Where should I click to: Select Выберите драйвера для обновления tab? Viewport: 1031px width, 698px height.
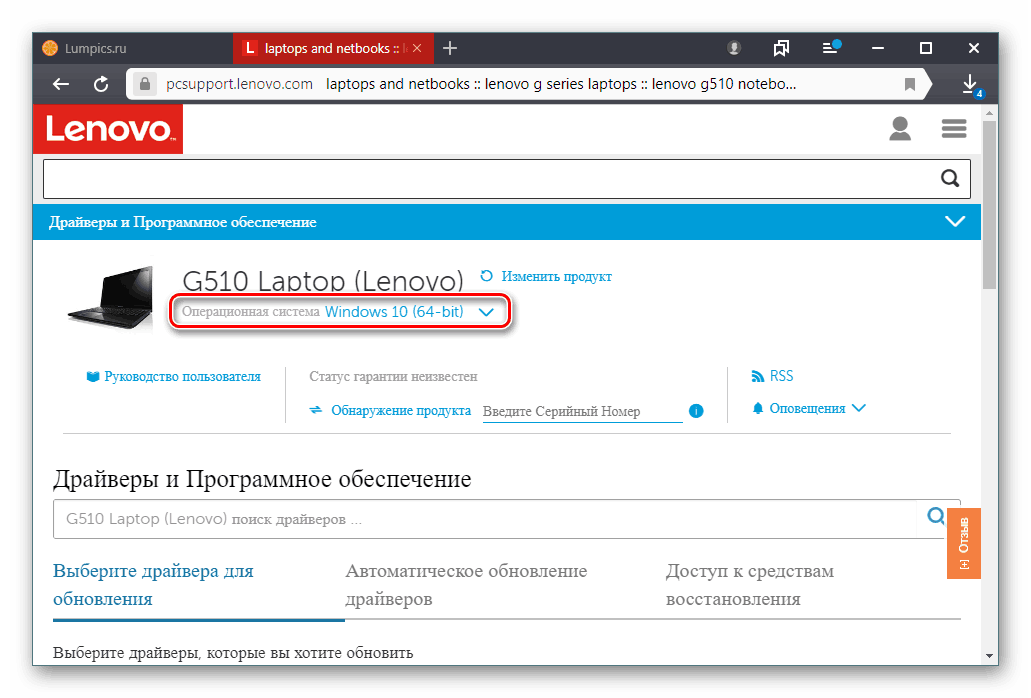tap(153, 585)
